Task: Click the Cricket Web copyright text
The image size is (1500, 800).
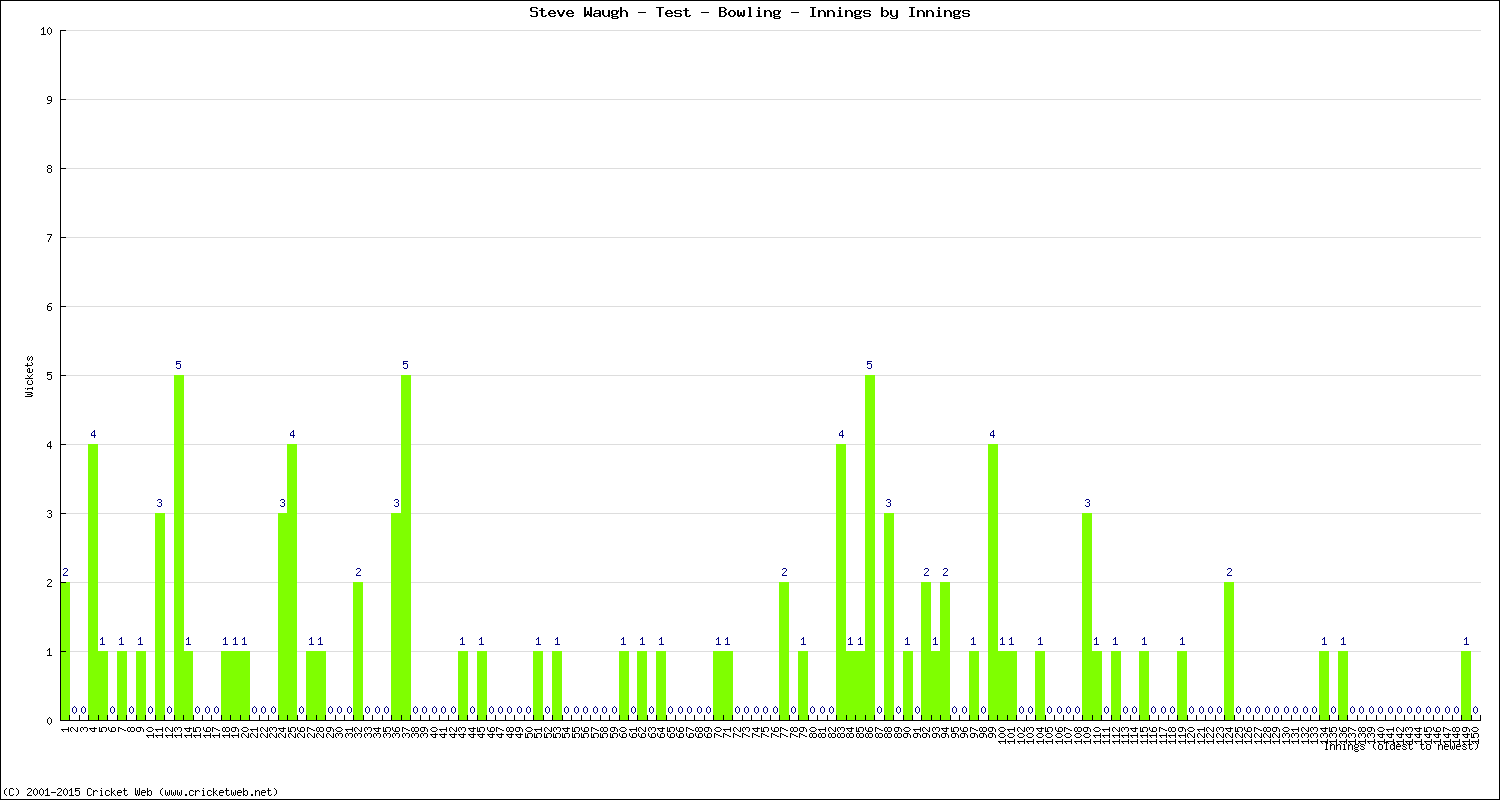Action: tap(140, 791)
